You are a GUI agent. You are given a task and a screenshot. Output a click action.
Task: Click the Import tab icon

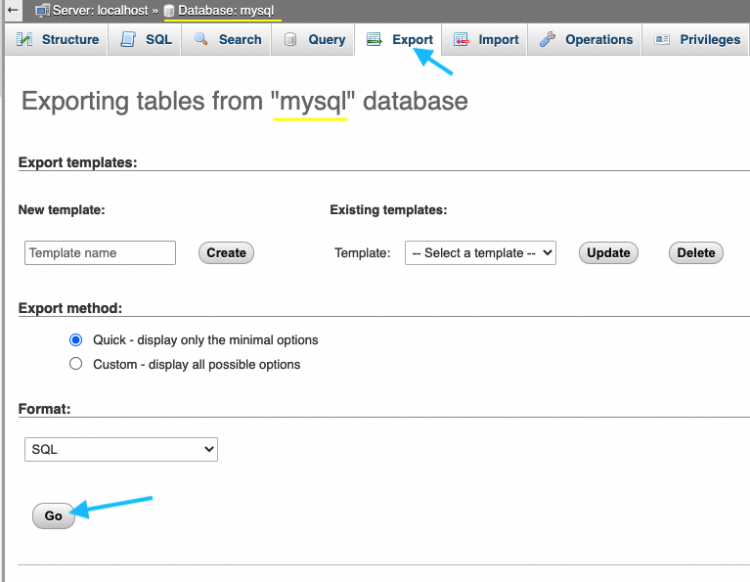coord(461,39)
